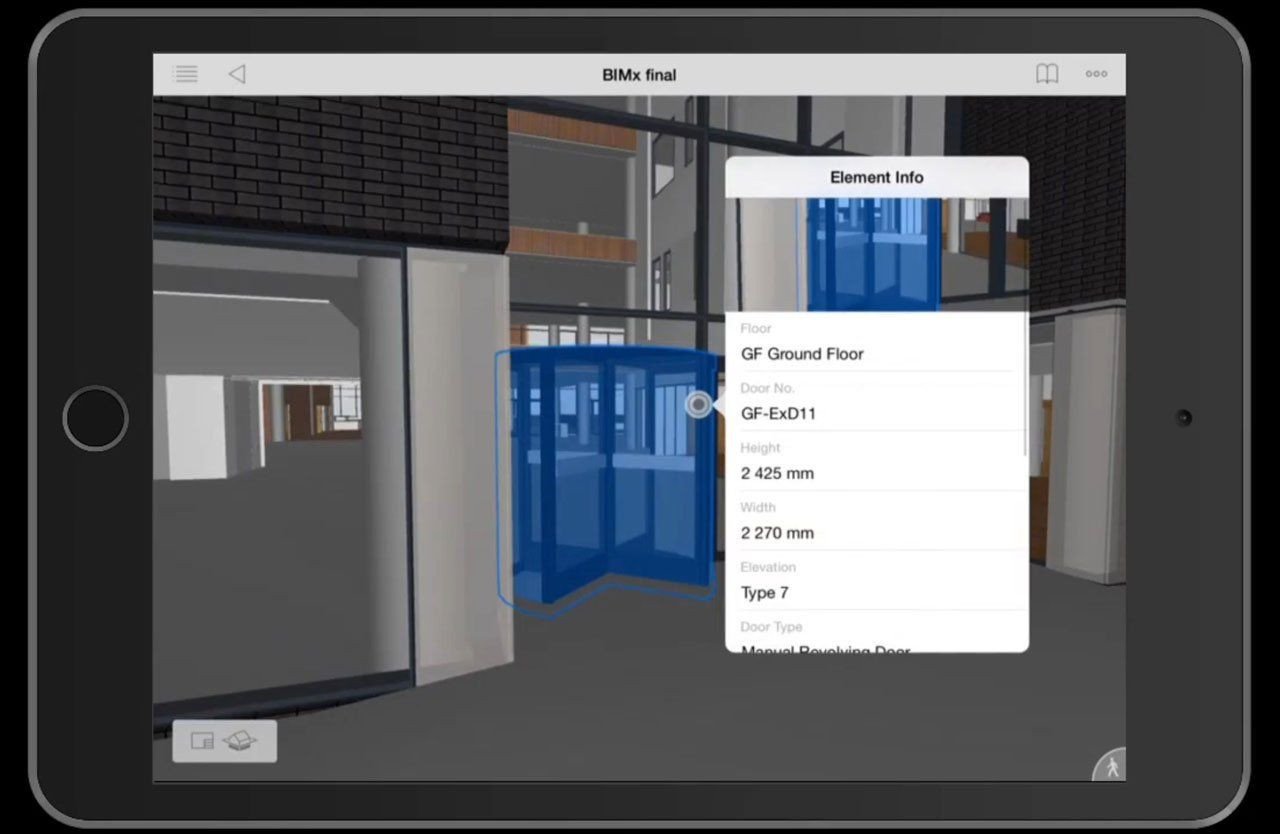Tap the 3D model box icon
Image resolution: width=1280 pixels, height=834 pixels.
coord(240,741)
